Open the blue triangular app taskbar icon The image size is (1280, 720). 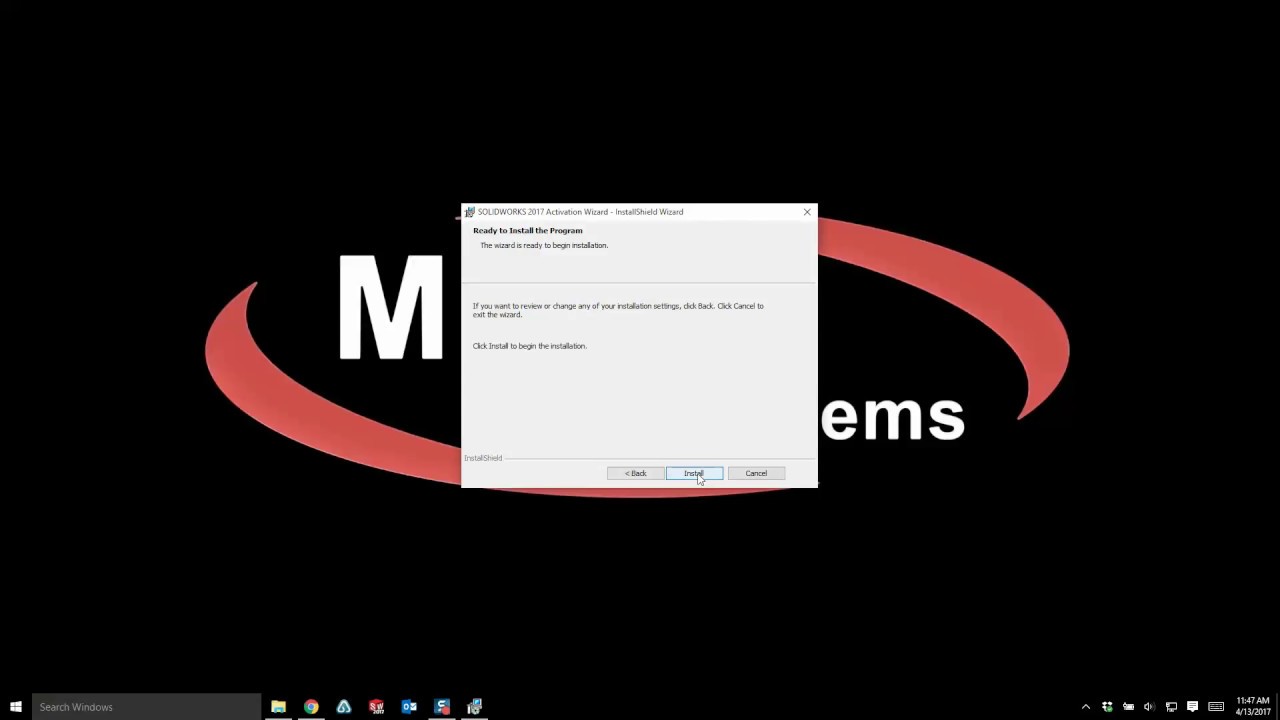click(344, 707)
